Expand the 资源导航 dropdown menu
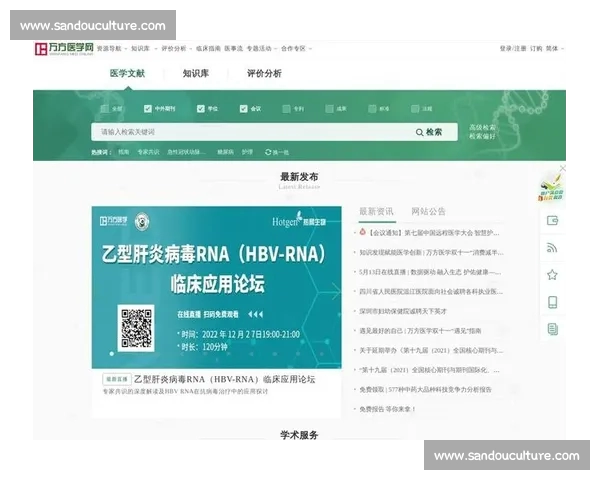Image resolution: width=600 pixels, height=480 pixels. point(112,49)
